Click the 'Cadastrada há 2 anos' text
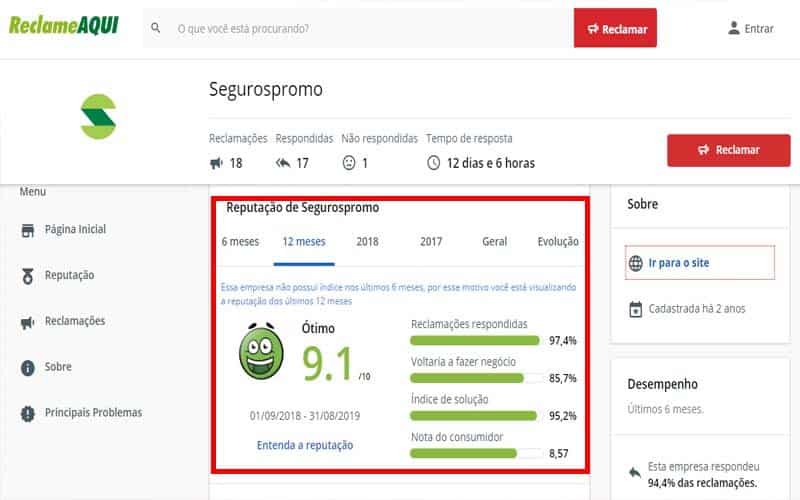Screen dimensions: 800x500 [697, 309]
